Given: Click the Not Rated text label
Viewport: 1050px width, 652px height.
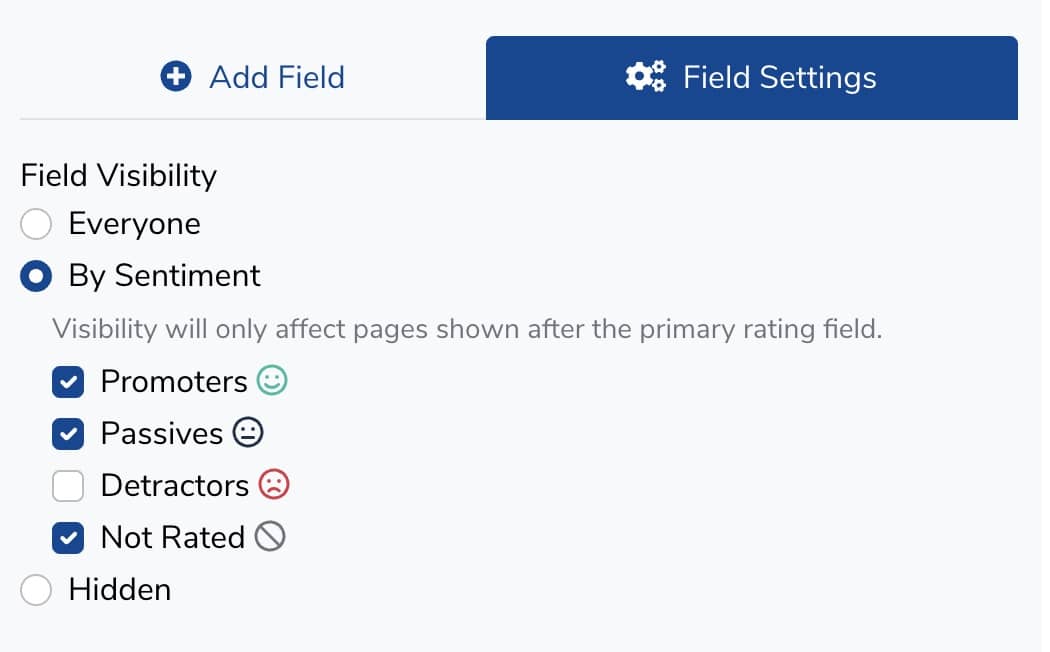Looking at the screenshot, I should (173, 537).
